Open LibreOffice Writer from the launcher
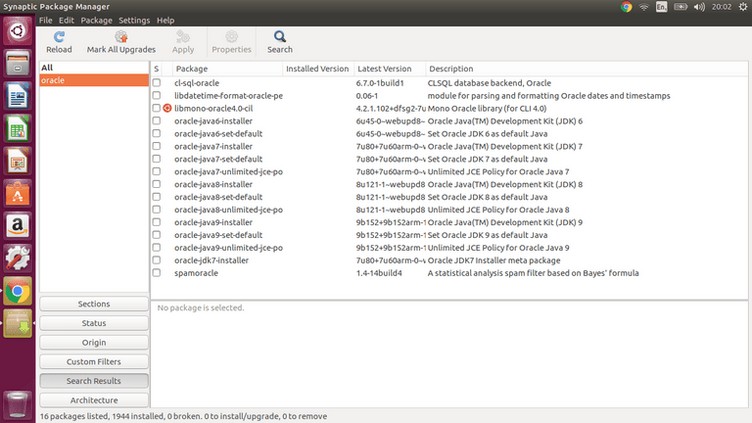The height and width of the screenshot is (423, 752). pyautogui.click(x=17, y=96)
